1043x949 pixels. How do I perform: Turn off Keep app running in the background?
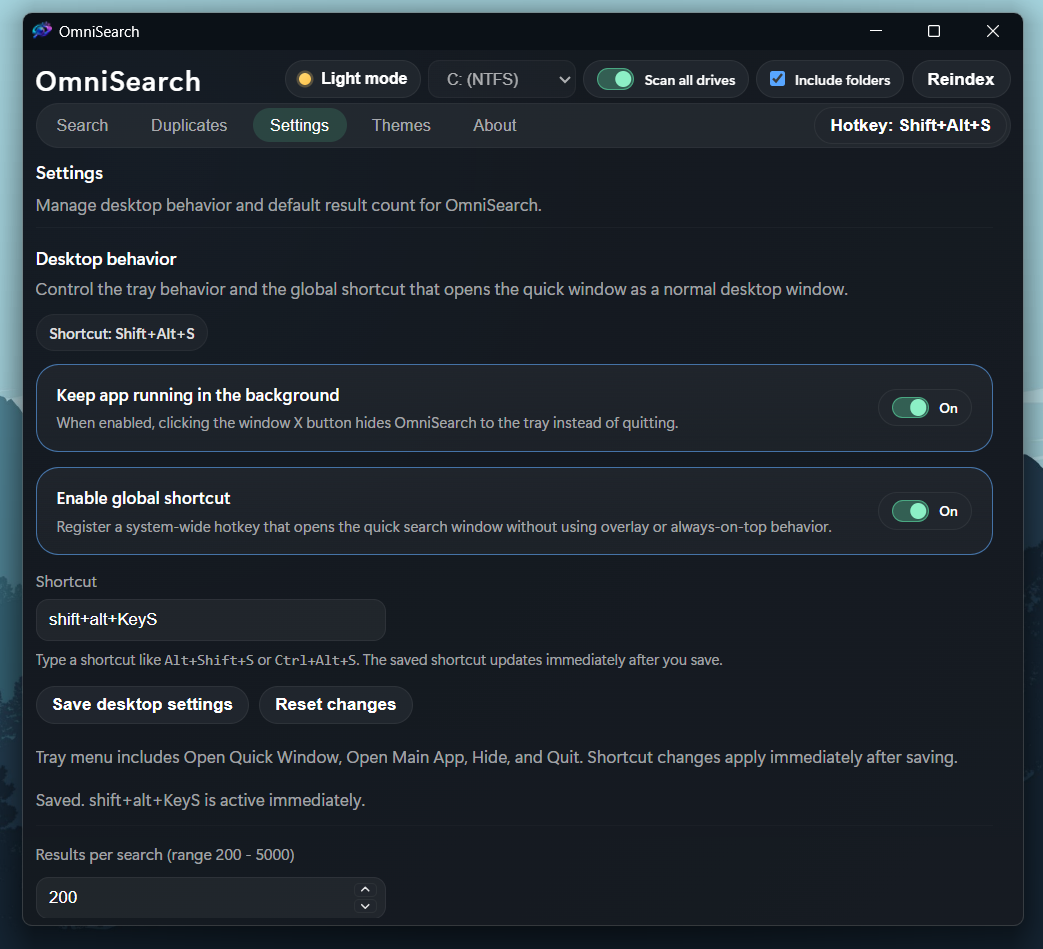(x=910, y=408)
